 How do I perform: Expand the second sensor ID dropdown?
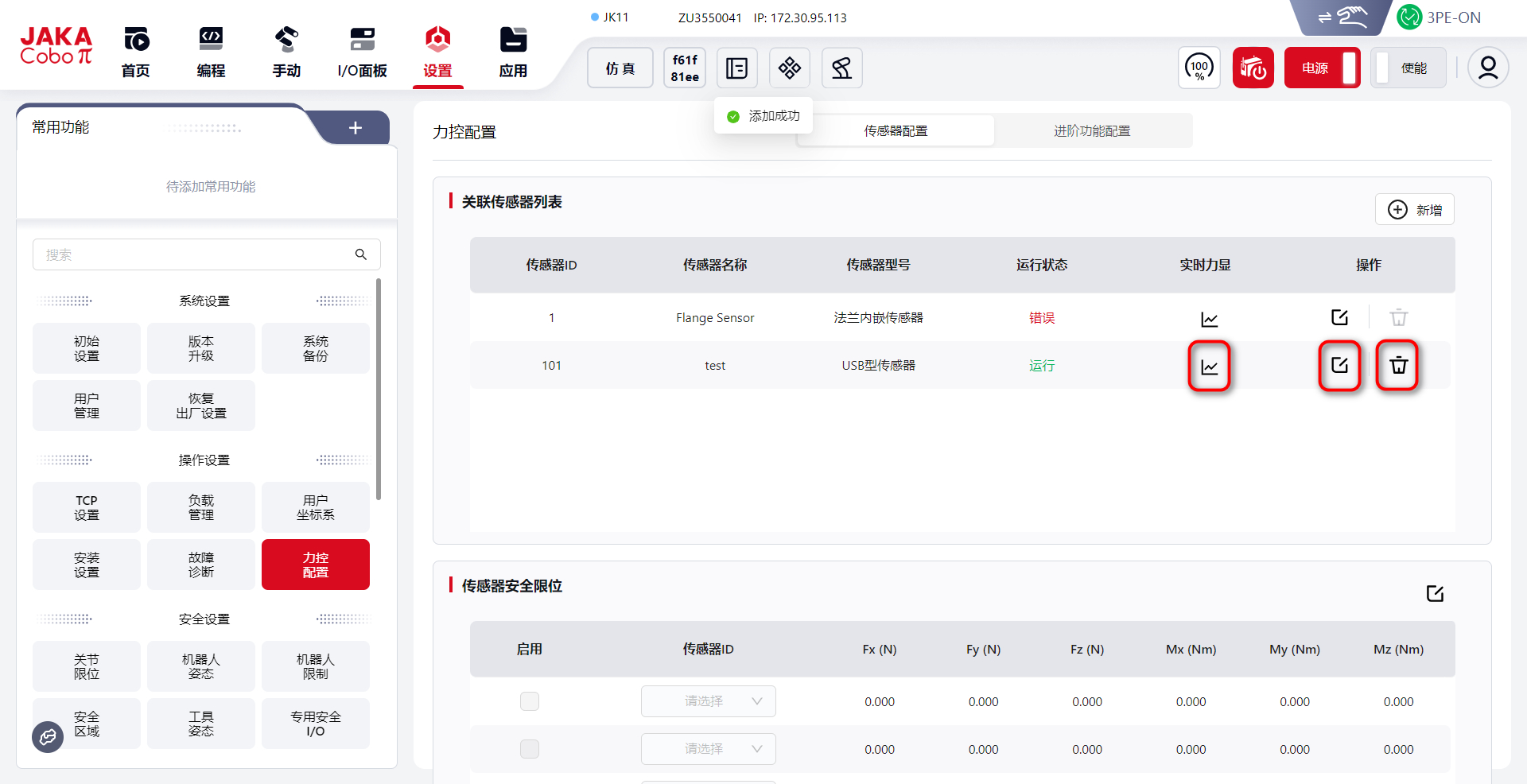pyautogui.click(x=708, y=749)
